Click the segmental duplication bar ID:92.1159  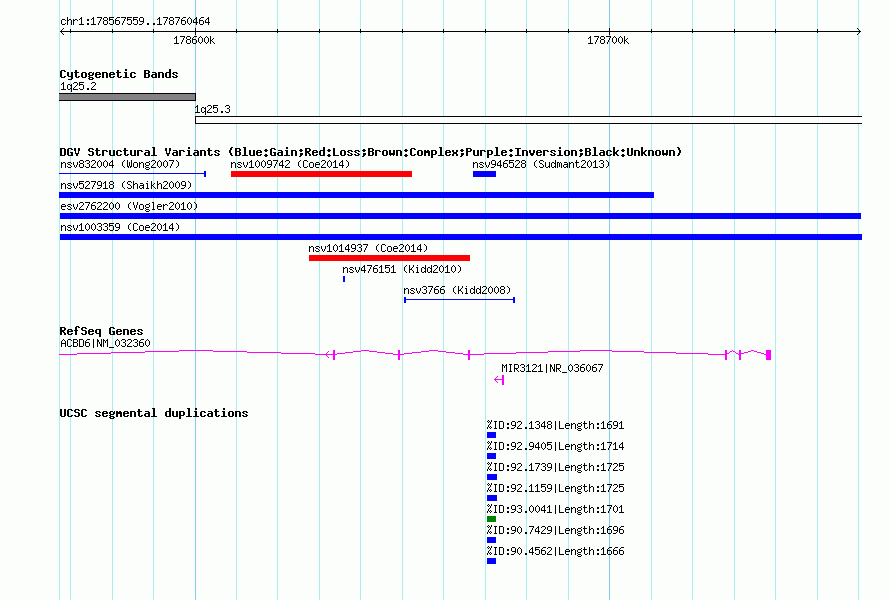(492, 498)
